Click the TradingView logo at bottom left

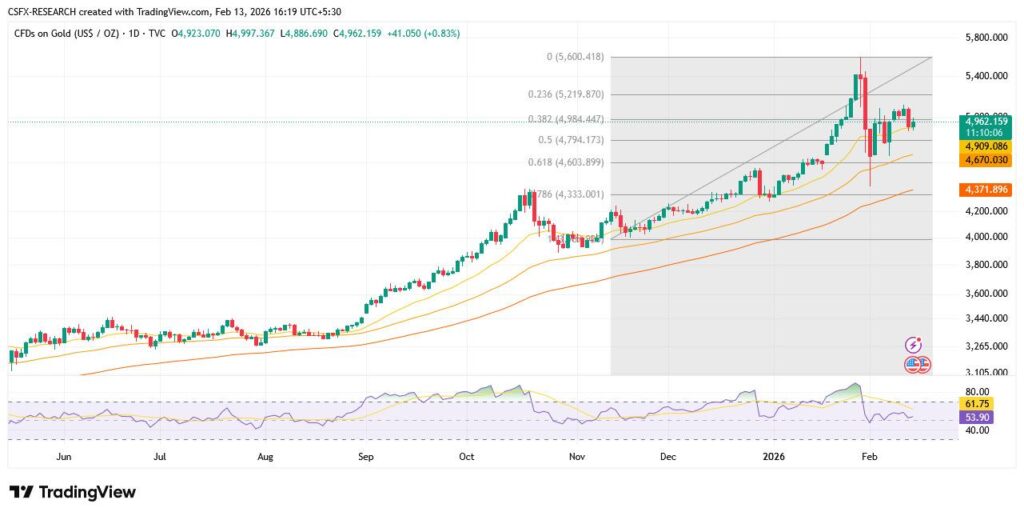tap(72, 492)
